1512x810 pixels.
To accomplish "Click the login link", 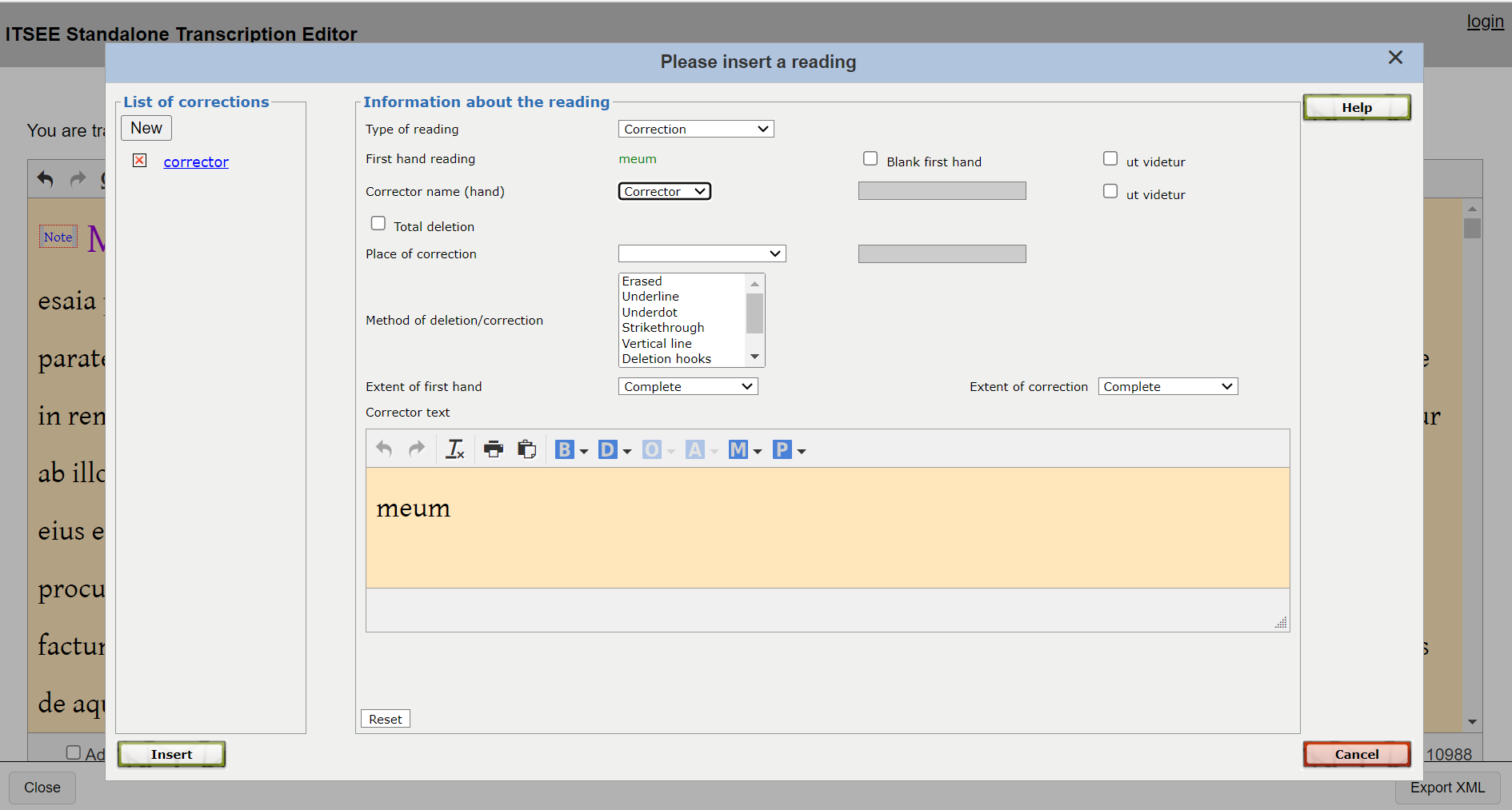I will (1485, 22).
